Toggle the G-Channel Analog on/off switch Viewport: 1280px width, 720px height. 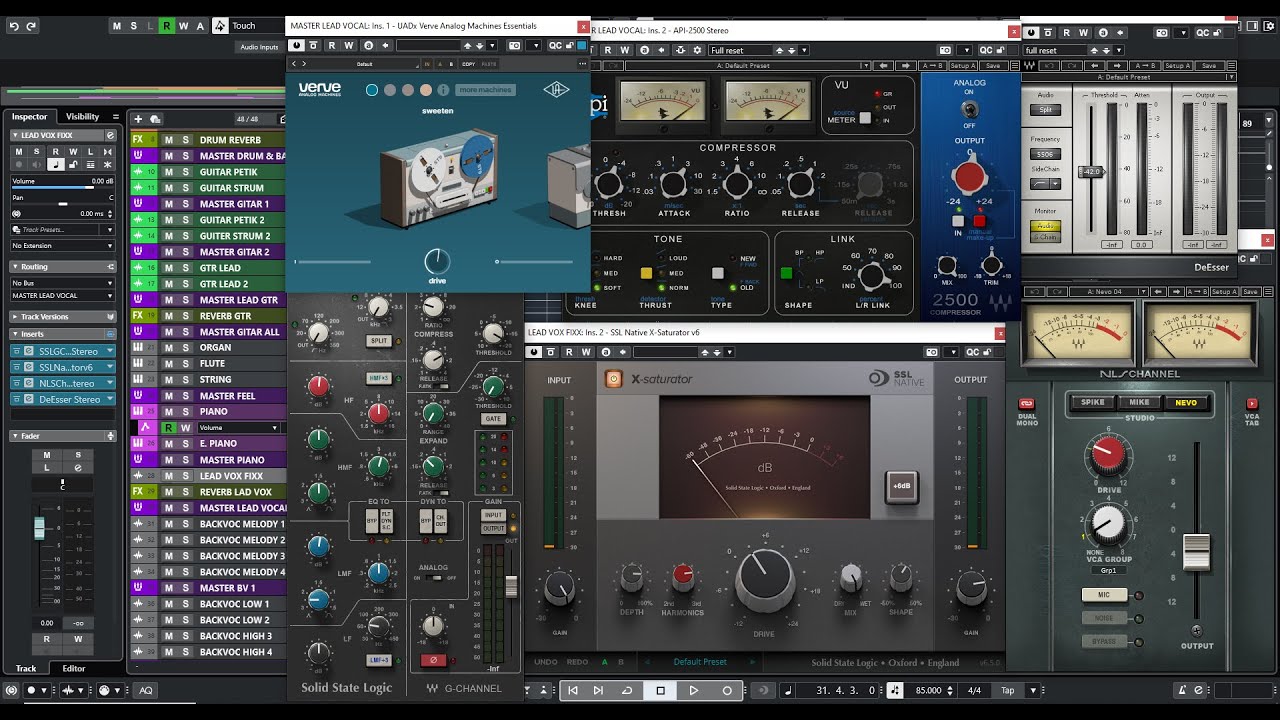tap(433, 577)
